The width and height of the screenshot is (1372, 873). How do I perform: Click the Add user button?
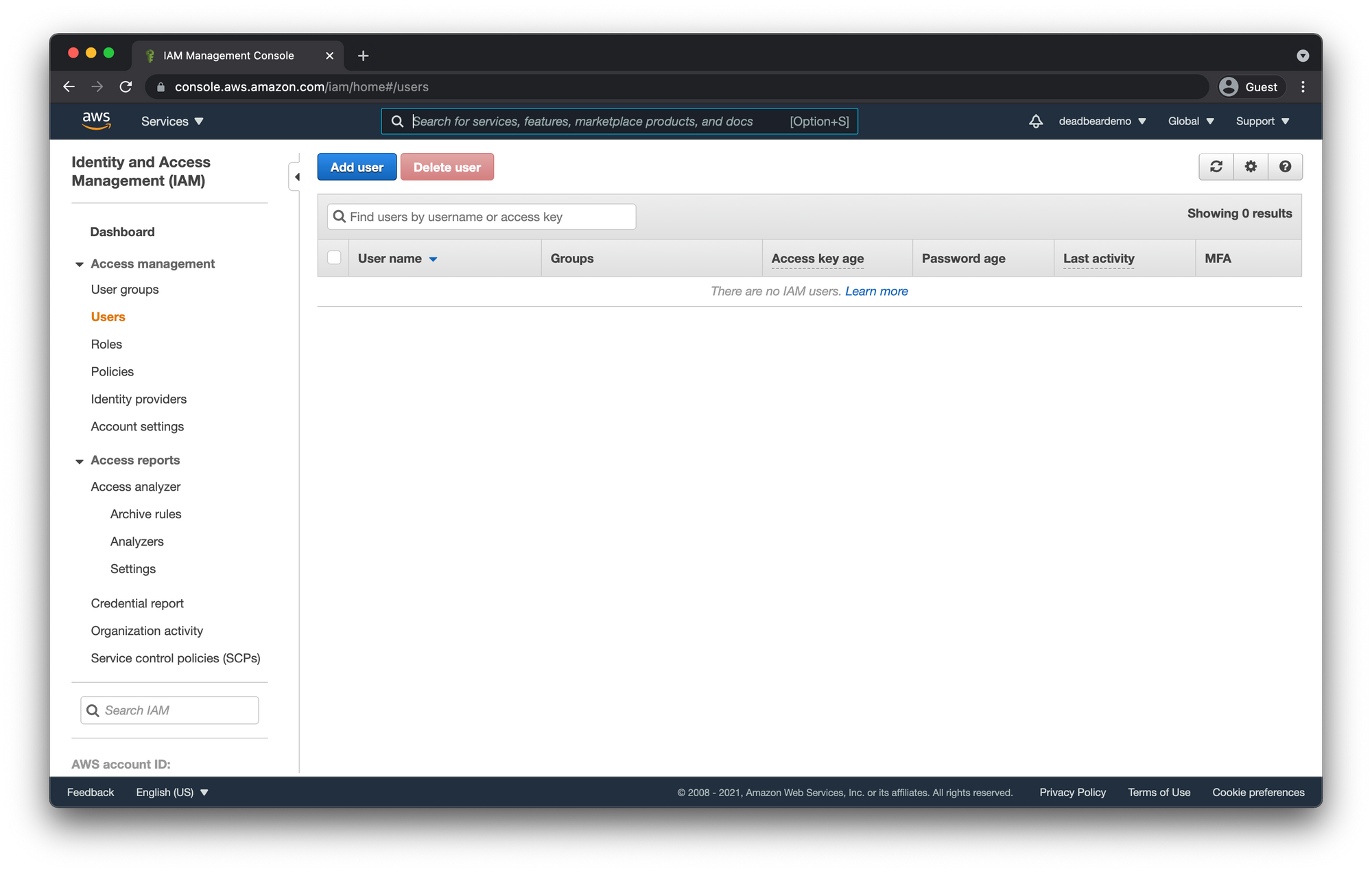pos(357,167)
